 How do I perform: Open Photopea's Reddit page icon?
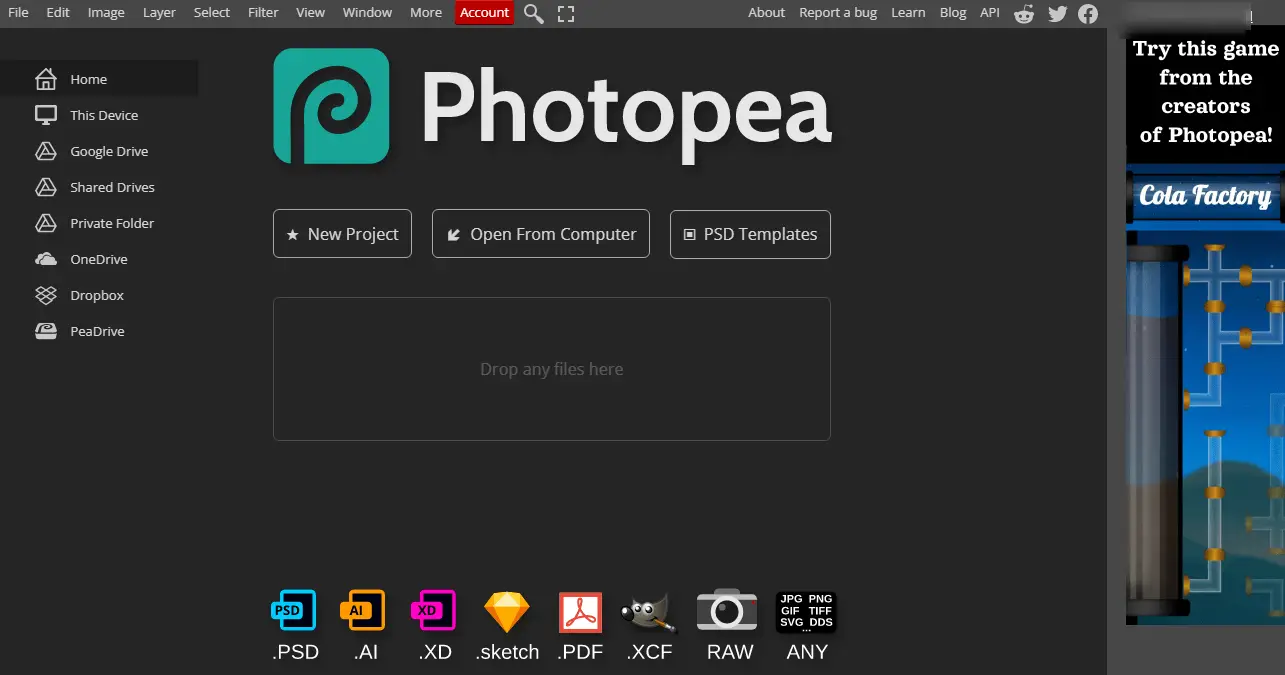click(1024, 13)
